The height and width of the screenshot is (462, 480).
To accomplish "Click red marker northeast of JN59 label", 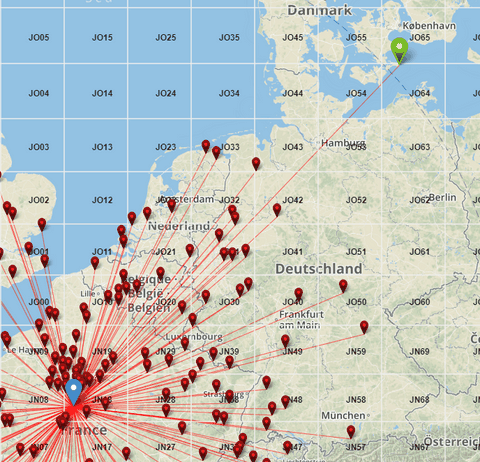I will tap(364, 327).
